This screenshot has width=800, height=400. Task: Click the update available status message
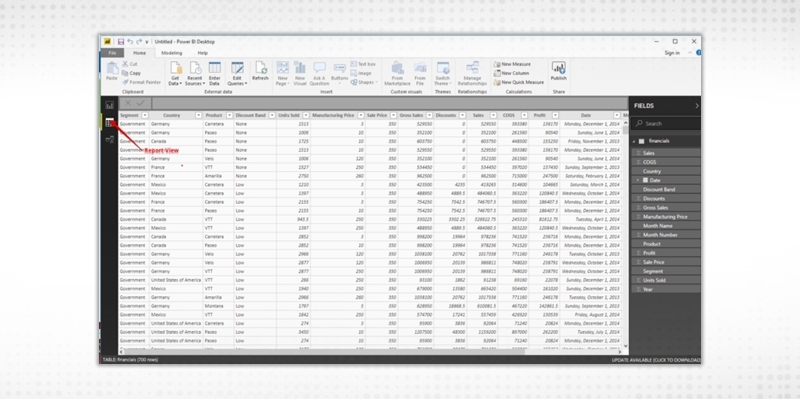coord(656,360)
